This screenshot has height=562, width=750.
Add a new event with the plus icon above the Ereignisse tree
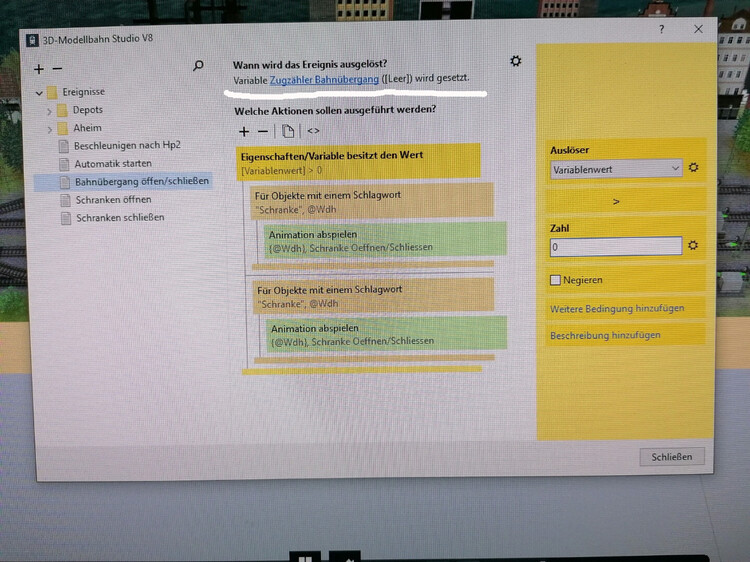click(x=39, y=69)
